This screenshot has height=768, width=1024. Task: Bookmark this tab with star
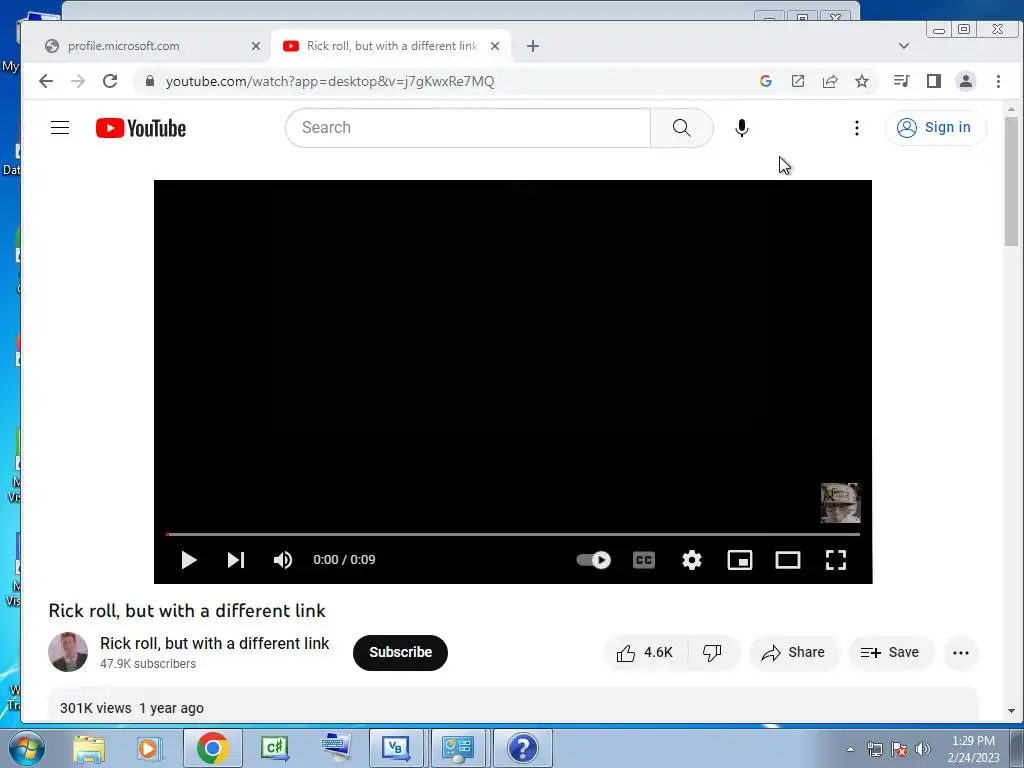(862, 81)
